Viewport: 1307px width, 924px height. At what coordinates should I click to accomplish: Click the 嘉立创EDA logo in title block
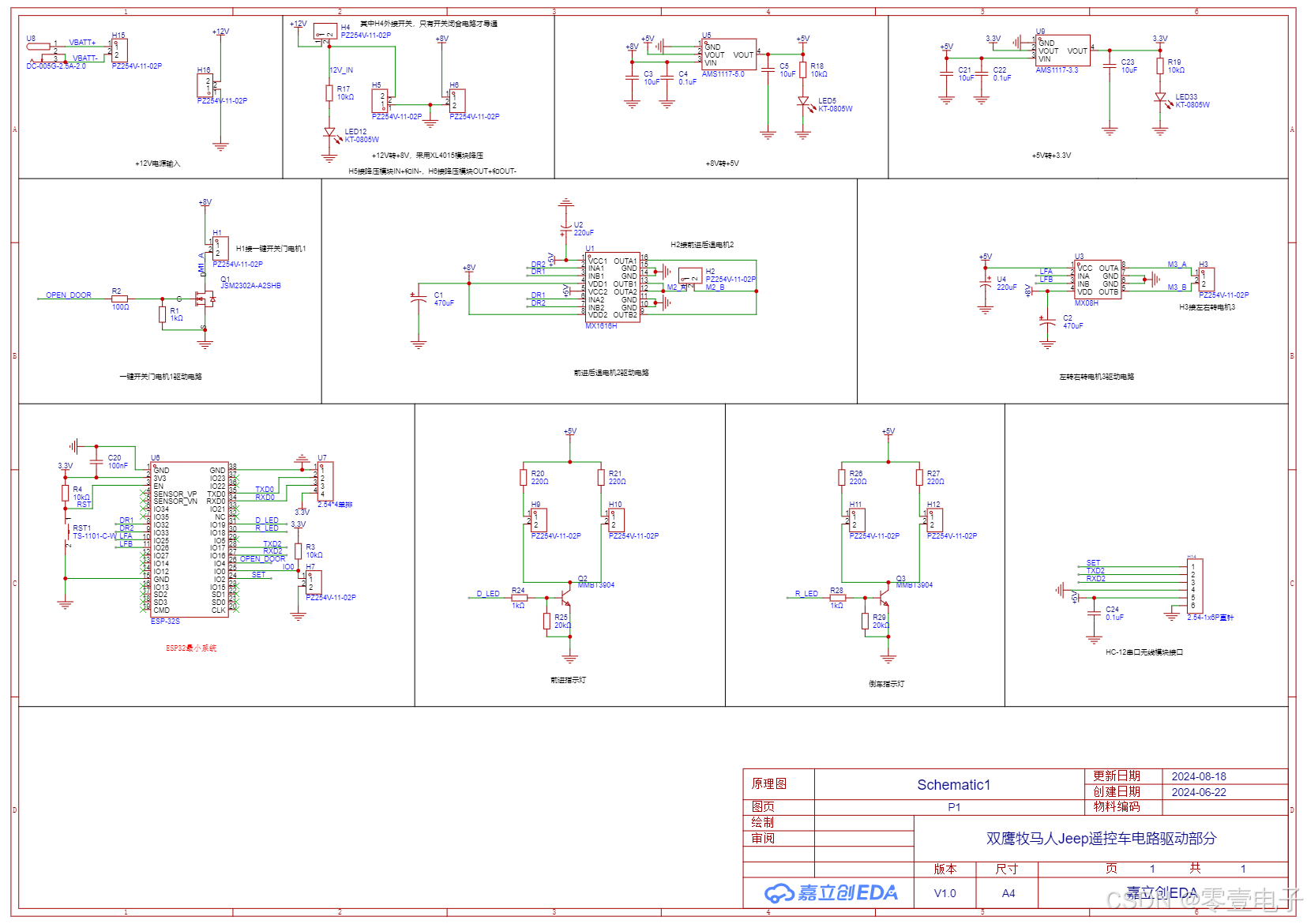point(831,893)
